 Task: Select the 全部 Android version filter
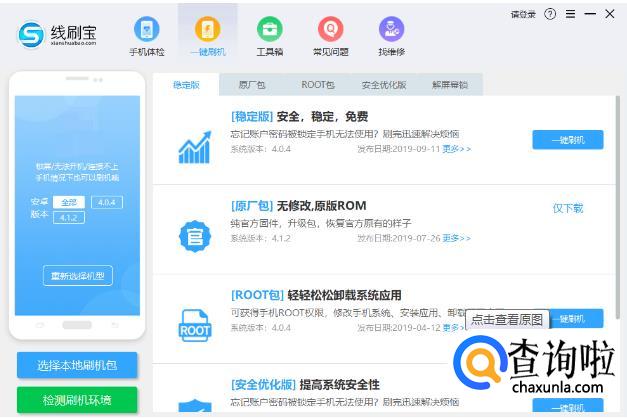pos(69,202)
